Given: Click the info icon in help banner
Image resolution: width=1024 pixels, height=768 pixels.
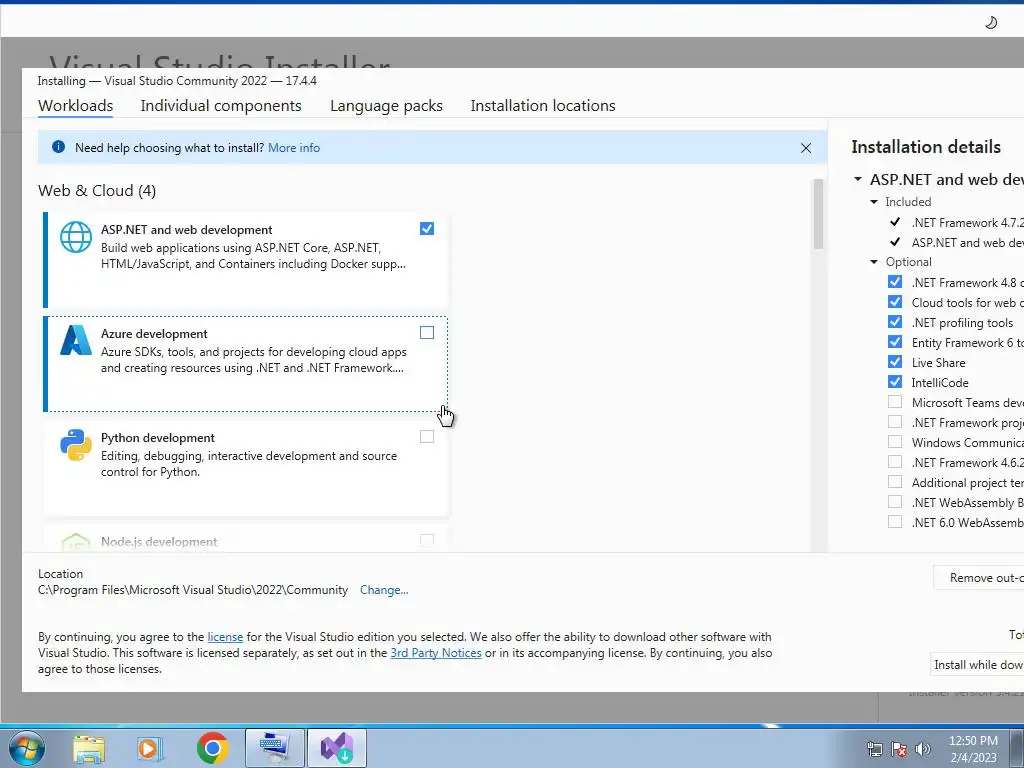Looking at the screenshot, I should 58,147.
